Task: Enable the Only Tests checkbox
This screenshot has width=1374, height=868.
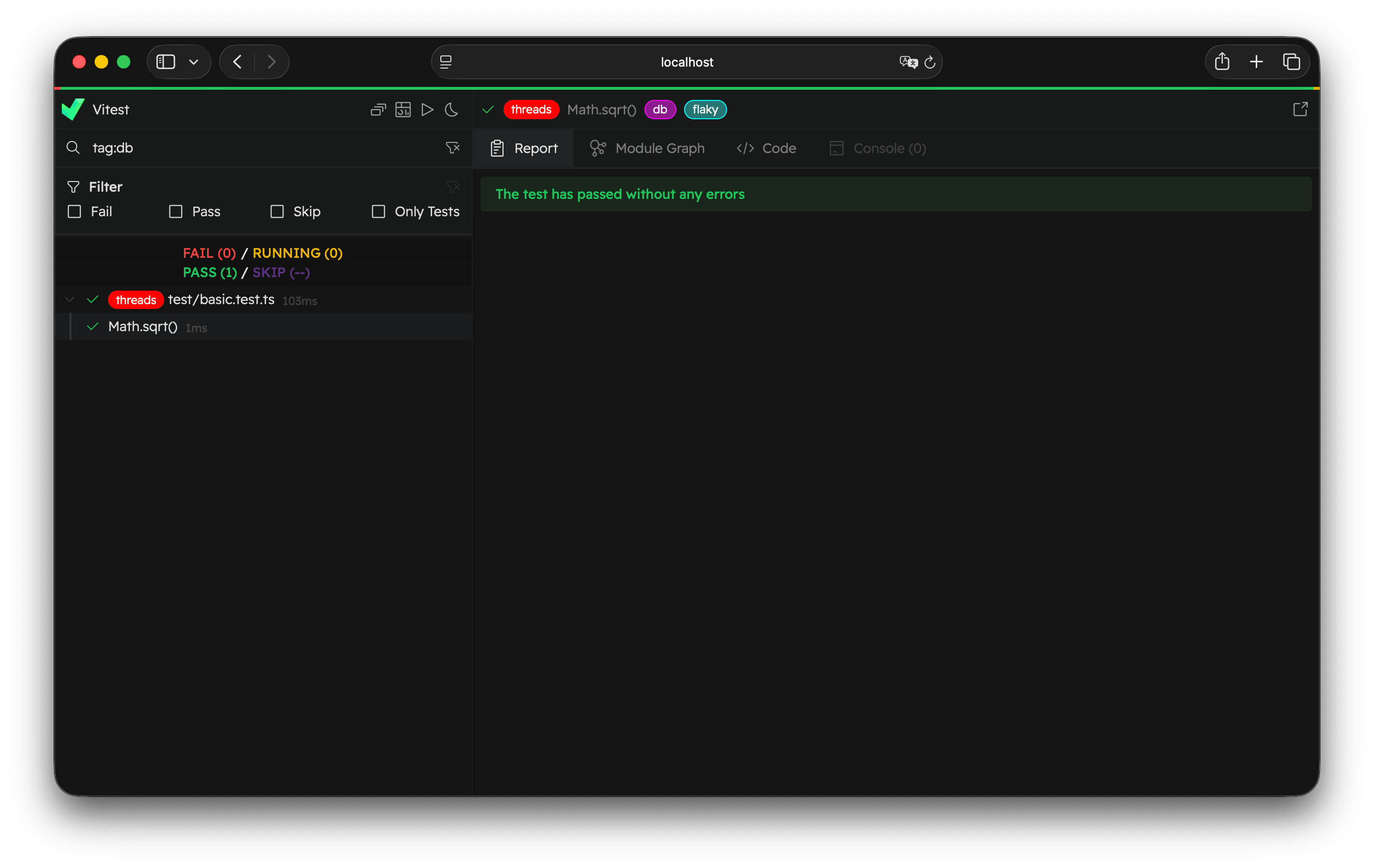Action: [x=378, y=211]
